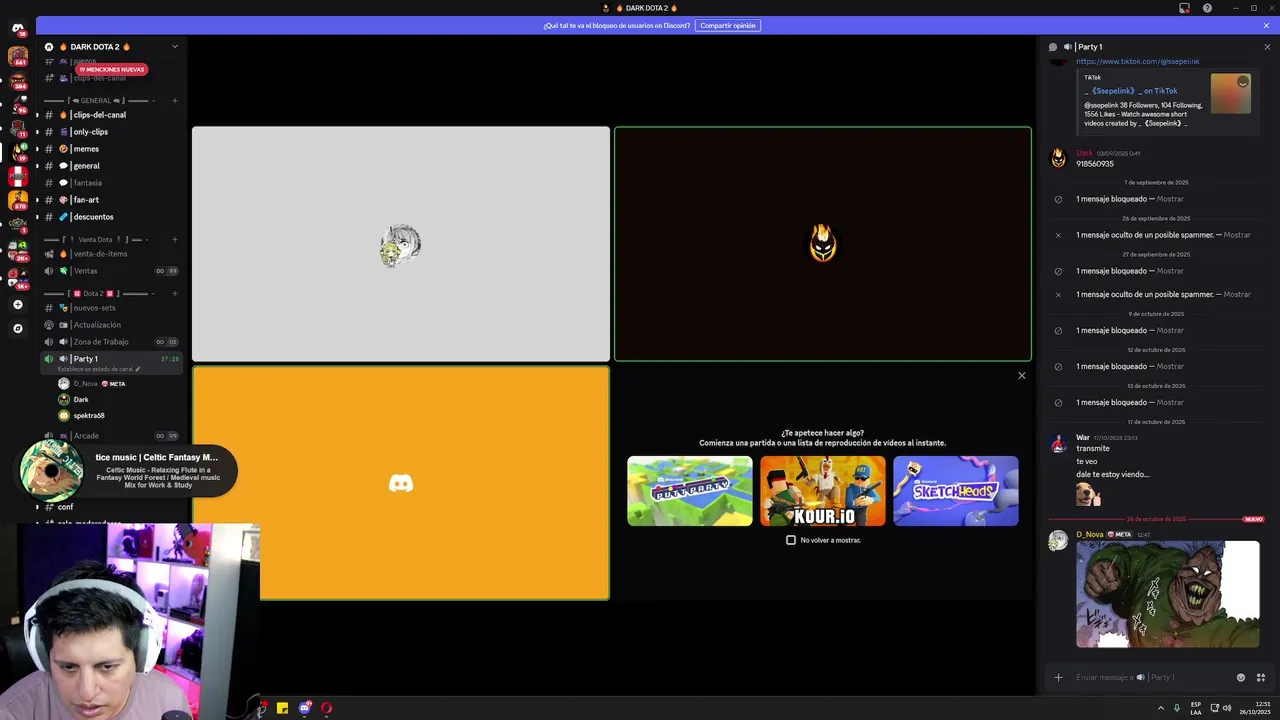Check 'No volver a mostrar' checkbox
This screenshot has height=720, width=1280.
(791, 540)
